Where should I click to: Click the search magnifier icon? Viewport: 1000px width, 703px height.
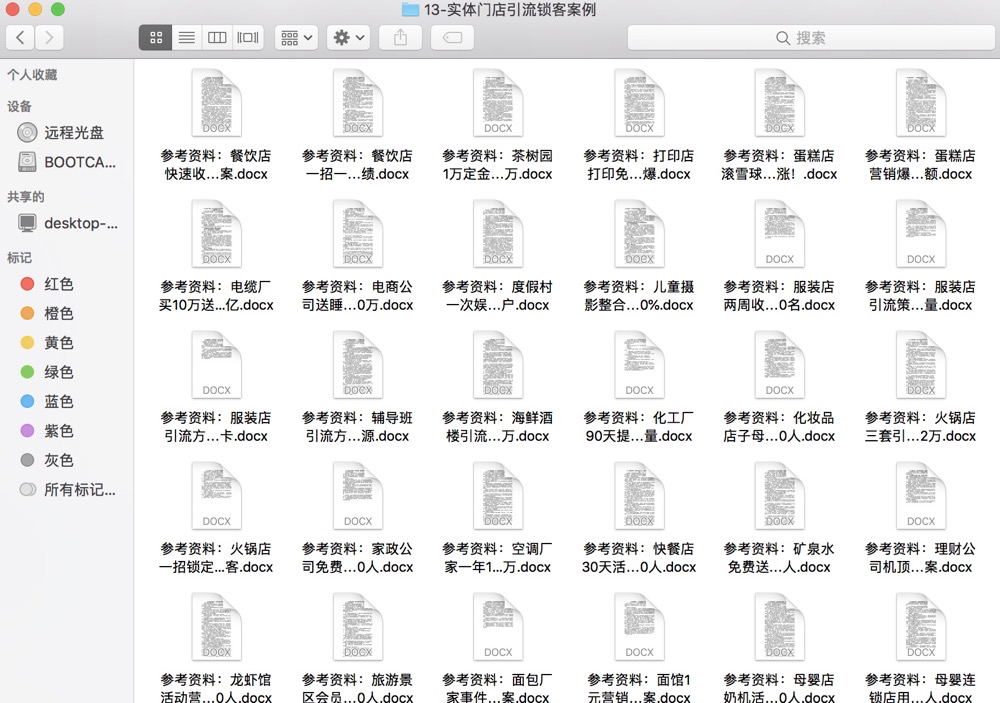coord(782,36)
